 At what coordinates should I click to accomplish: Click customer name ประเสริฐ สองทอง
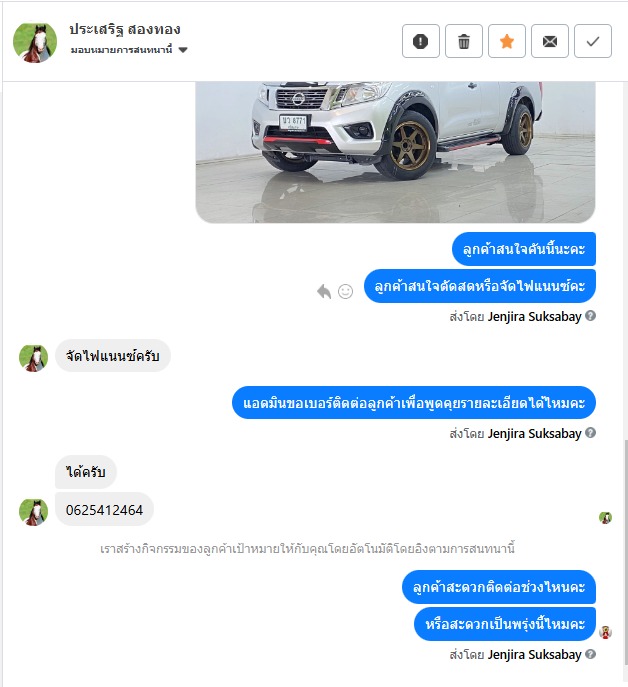click(125, 29)
